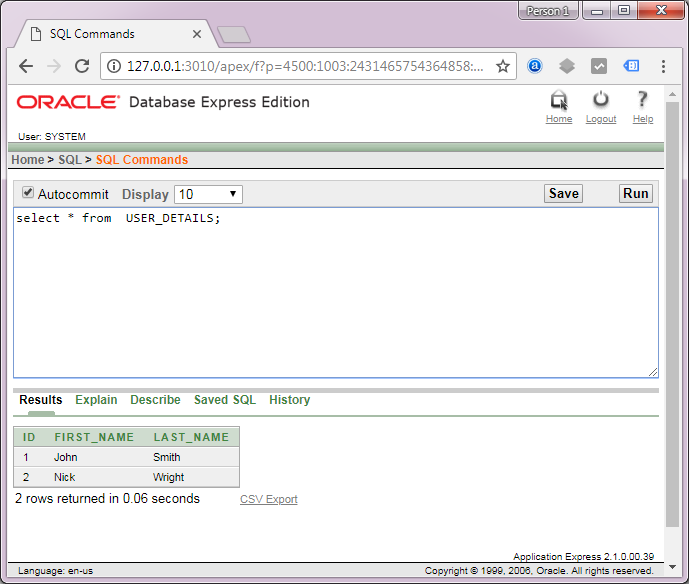Open the Saved SQL tab
689x584 pixels.
point(225,400)
